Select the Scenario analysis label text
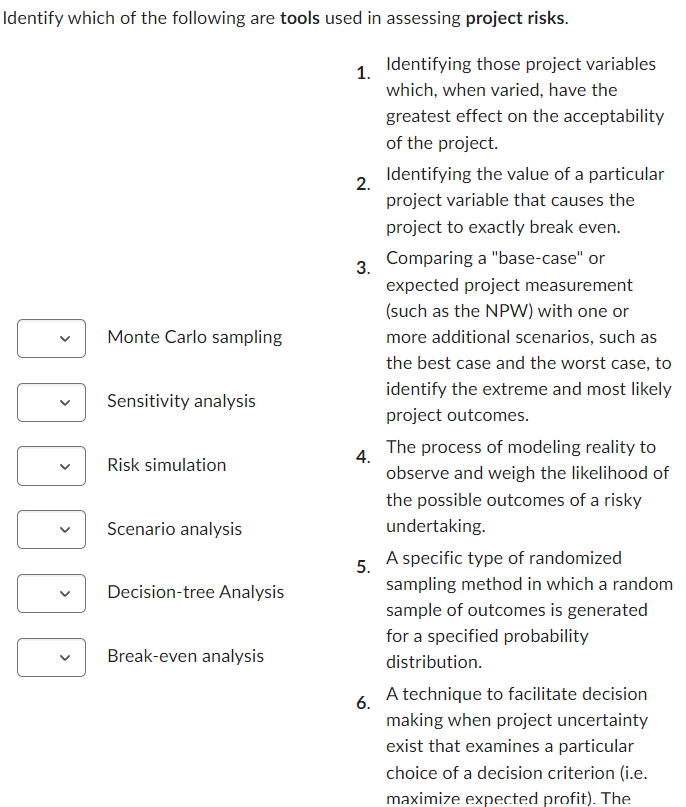The width and height of the screenshot is (686, 807). (x=174, y=529)
